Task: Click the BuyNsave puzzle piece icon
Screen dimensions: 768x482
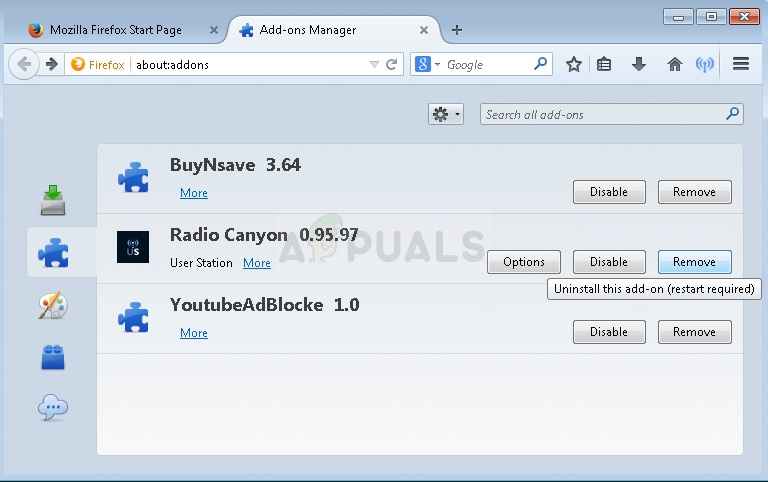Action: pos(133,177)
